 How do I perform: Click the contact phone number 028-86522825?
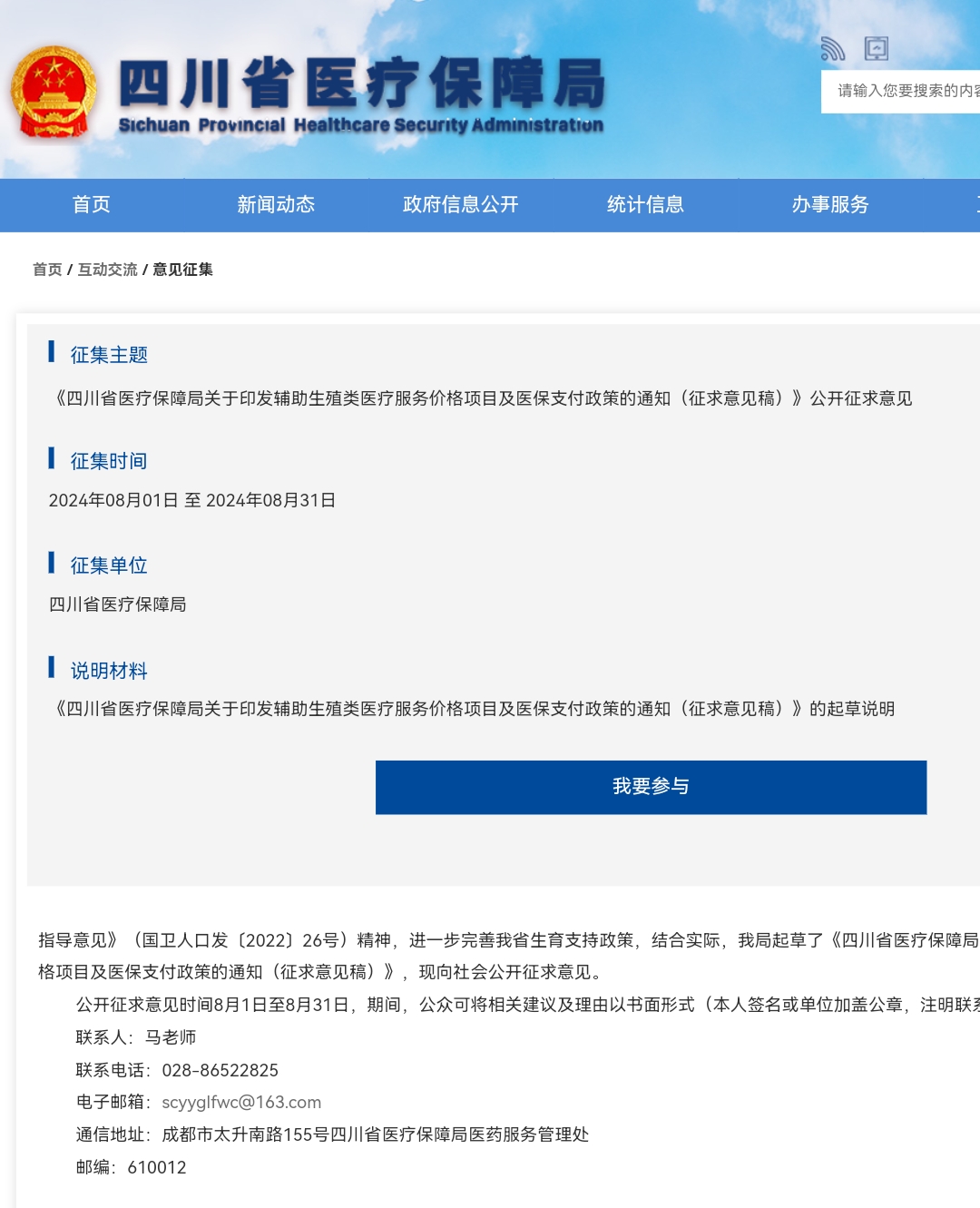point(220,1070)
